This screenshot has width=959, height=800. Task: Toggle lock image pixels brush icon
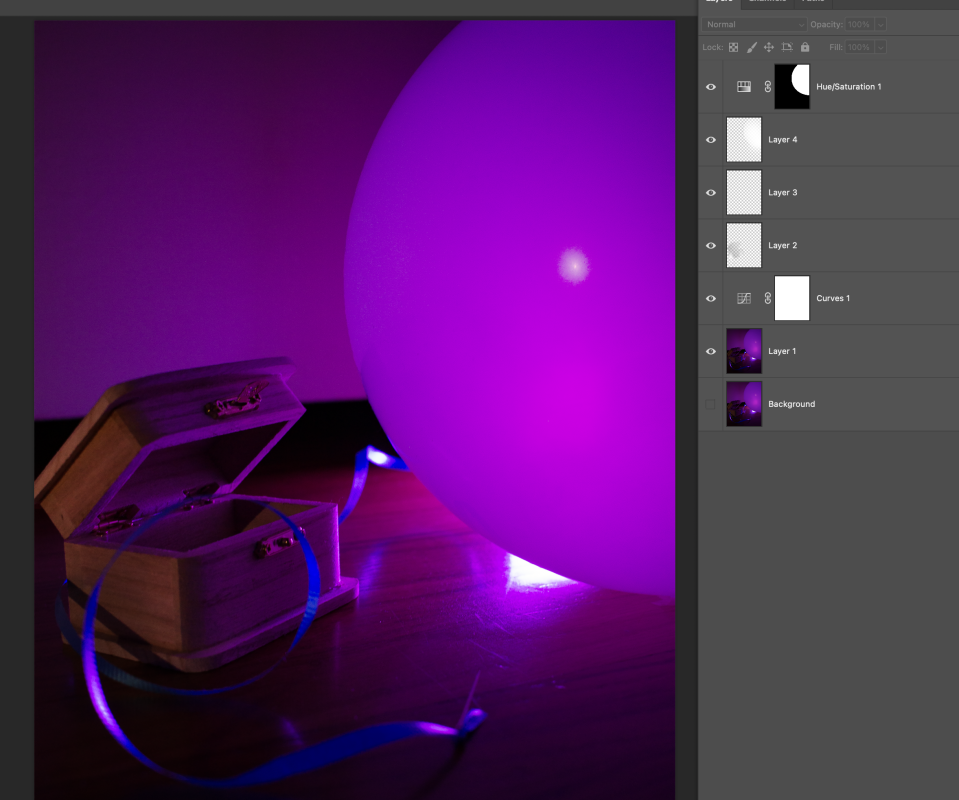pyautogui.click(x=752, y=47)
